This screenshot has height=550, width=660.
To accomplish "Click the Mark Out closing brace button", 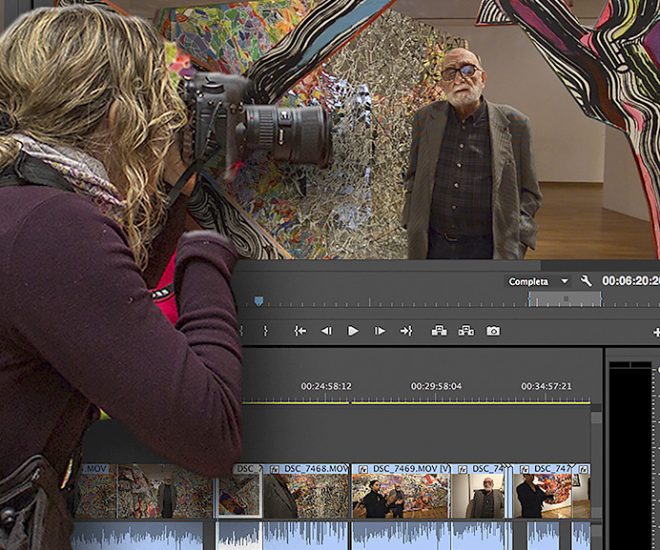I will point(266,331).
